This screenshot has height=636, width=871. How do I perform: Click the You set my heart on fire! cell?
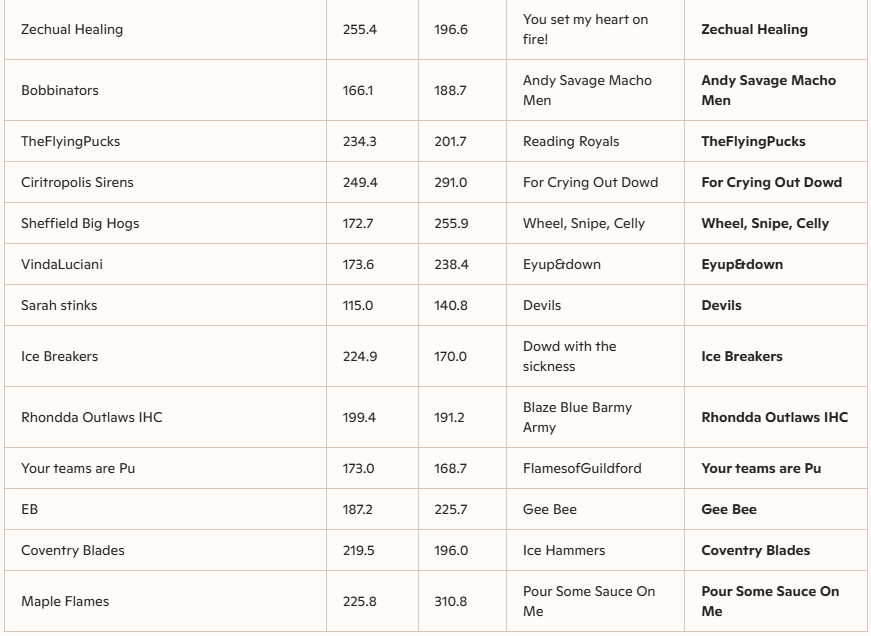pyautogui.click(x=585, y=29)
